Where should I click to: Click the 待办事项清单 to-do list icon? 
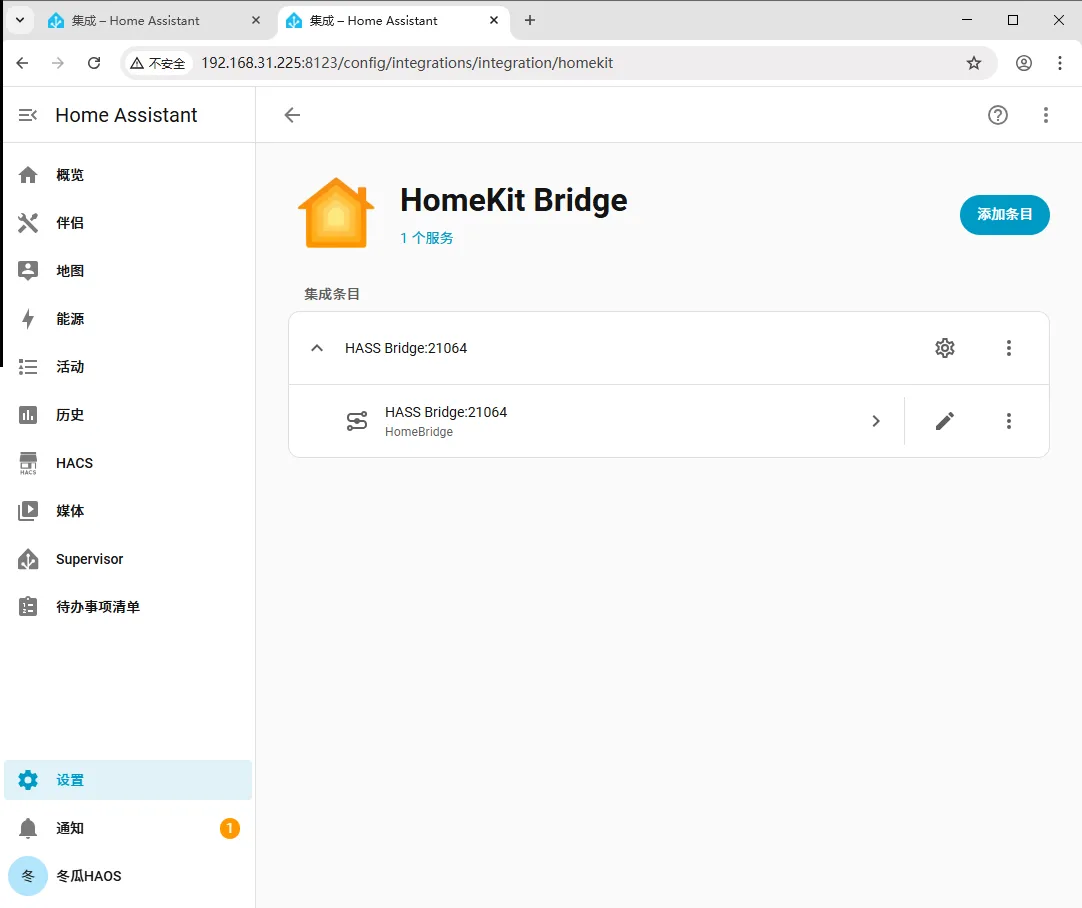tap(28, 607)
